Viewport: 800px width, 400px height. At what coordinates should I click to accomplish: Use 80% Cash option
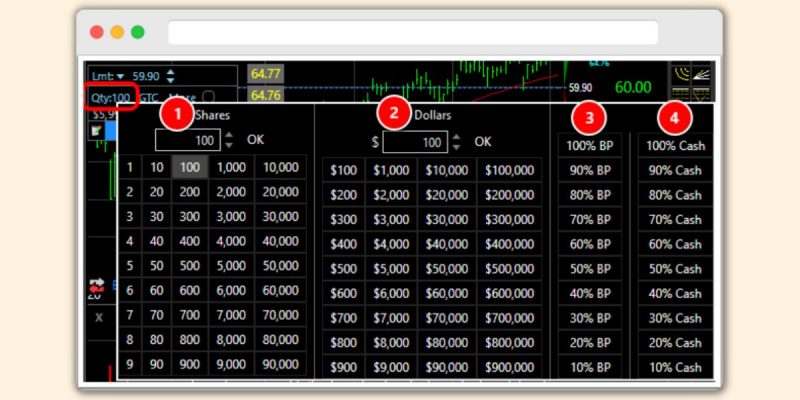coord(675,195)
